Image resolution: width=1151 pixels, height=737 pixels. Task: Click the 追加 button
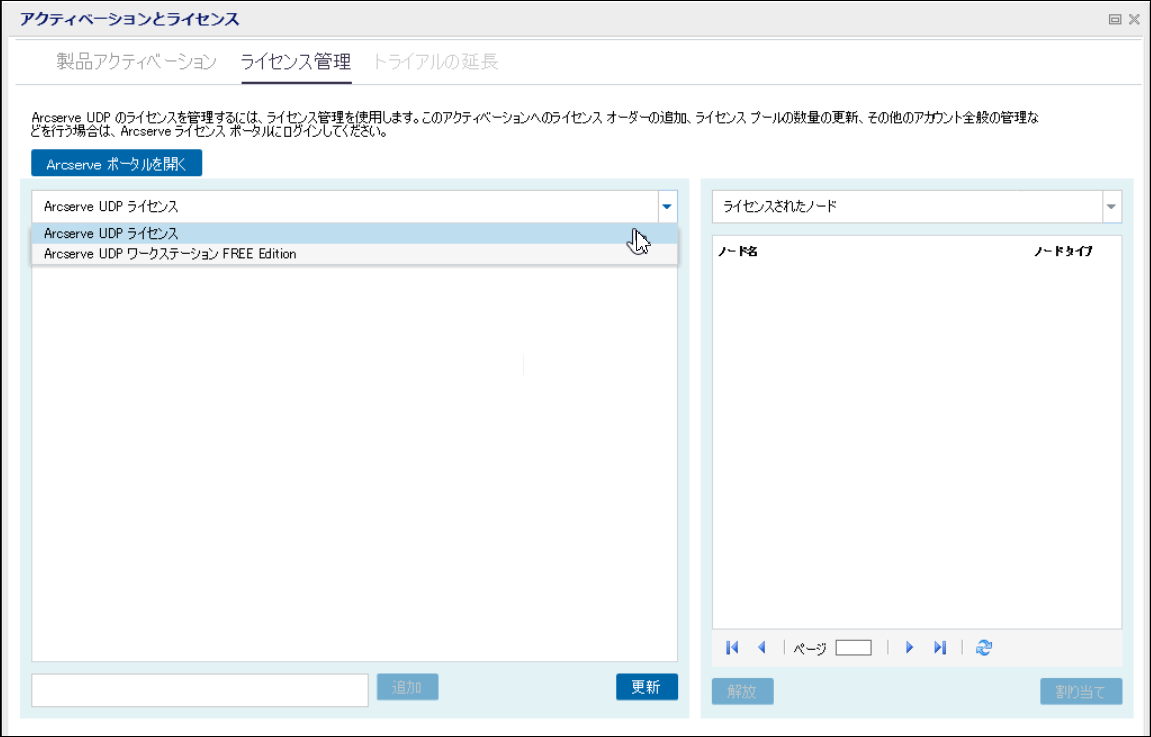click(x=407, y=687)
